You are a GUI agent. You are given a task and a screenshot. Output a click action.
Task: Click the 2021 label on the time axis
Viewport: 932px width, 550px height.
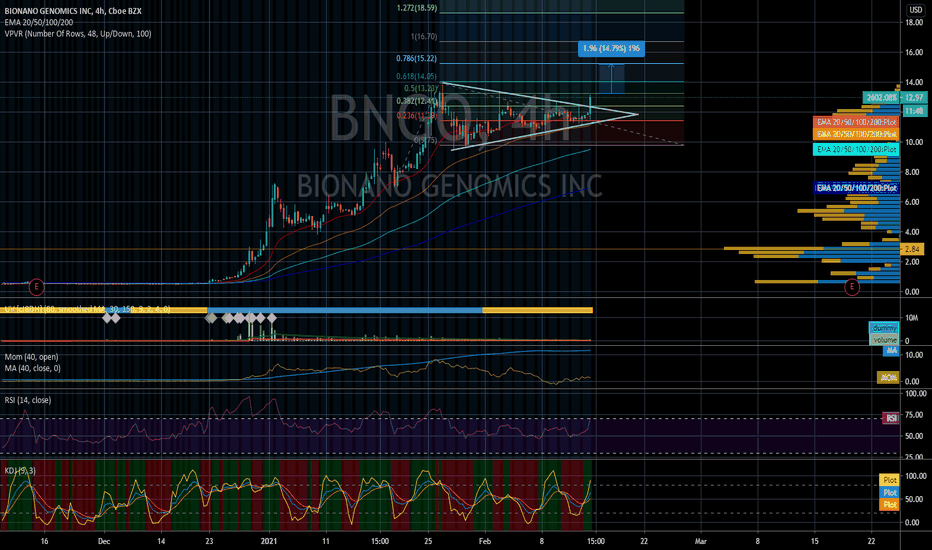click(x=269, y=541)
